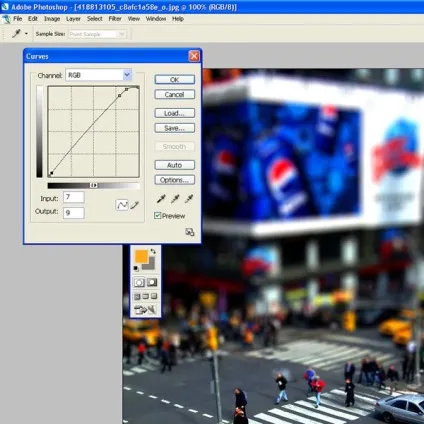The image size is (424, 424).
Task: Click the Auto button
Action: (175, 165)
